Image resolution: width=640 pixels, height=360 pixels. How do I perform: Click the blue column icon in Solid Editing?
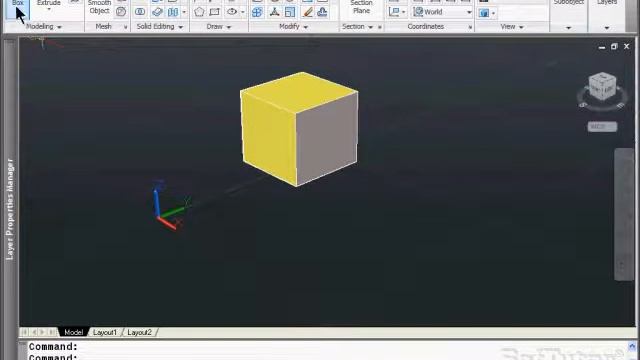173,12
